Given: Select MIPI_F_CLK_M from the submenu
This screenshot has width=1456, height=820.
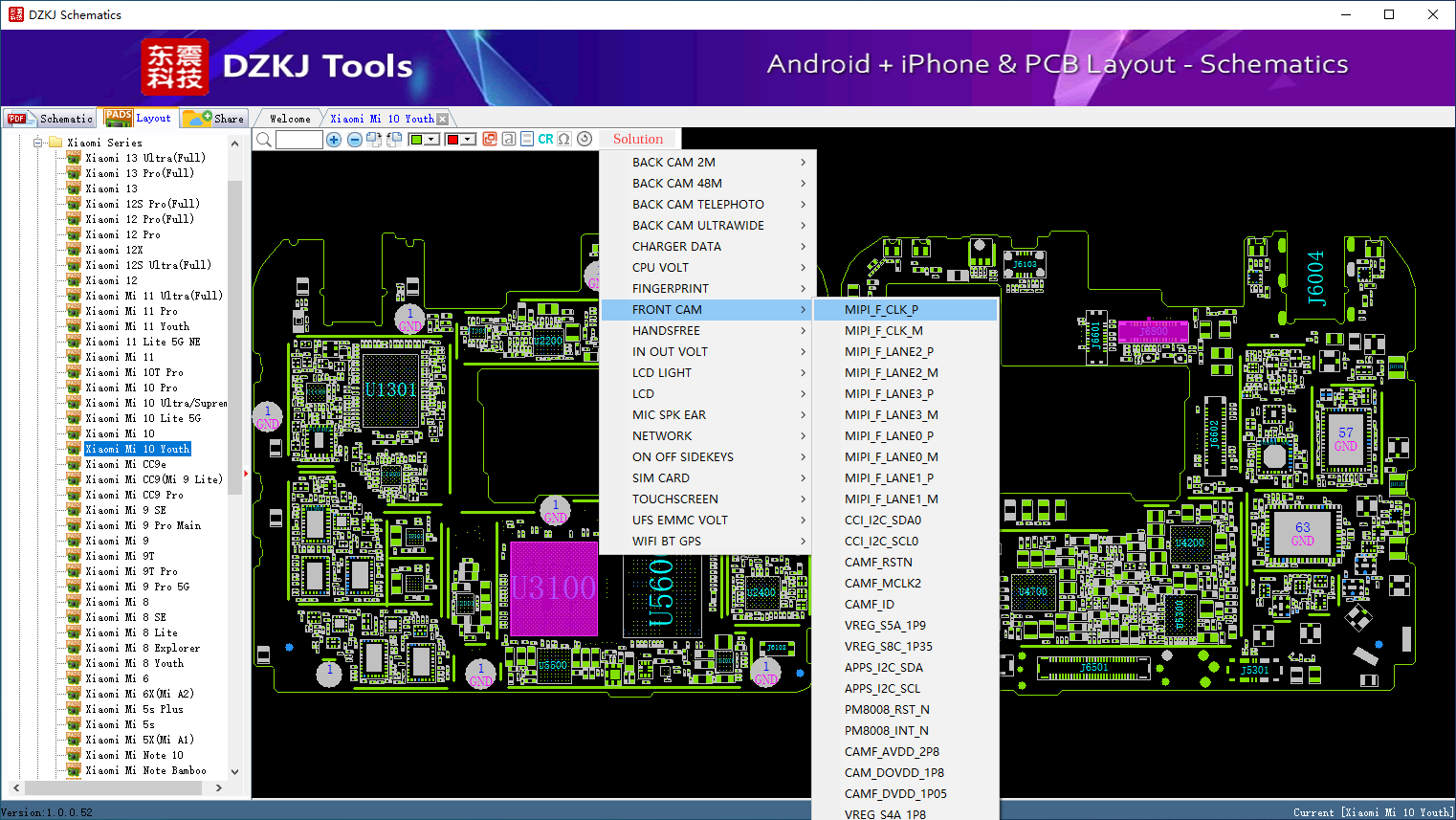Looking at the screenshot, I should coord(884,331).
